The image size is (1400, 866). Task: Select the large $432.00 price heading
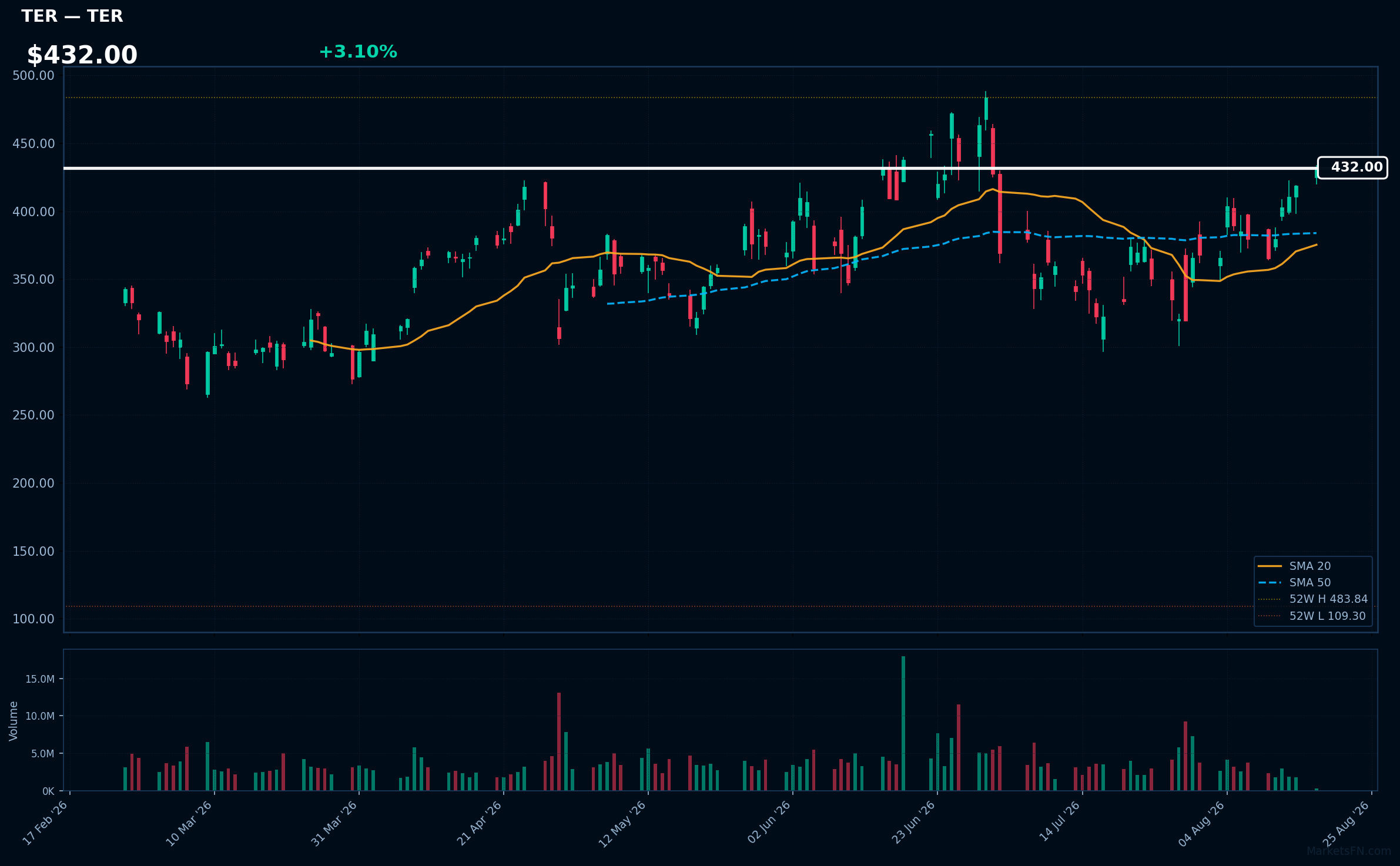(82, 55)
